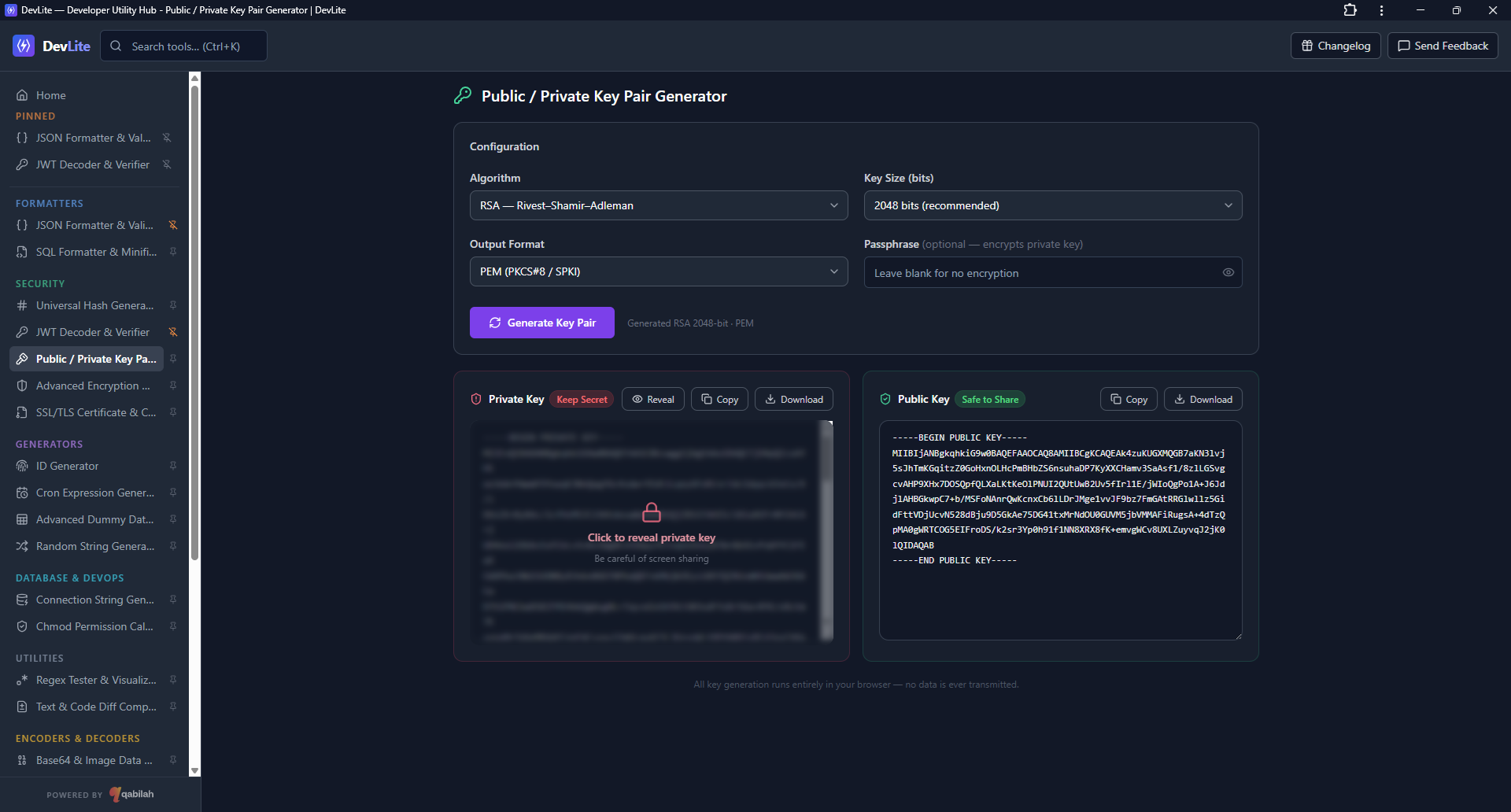Open pinned JSON Formatter & Validator
The image size is (1511, 812).
83,138
